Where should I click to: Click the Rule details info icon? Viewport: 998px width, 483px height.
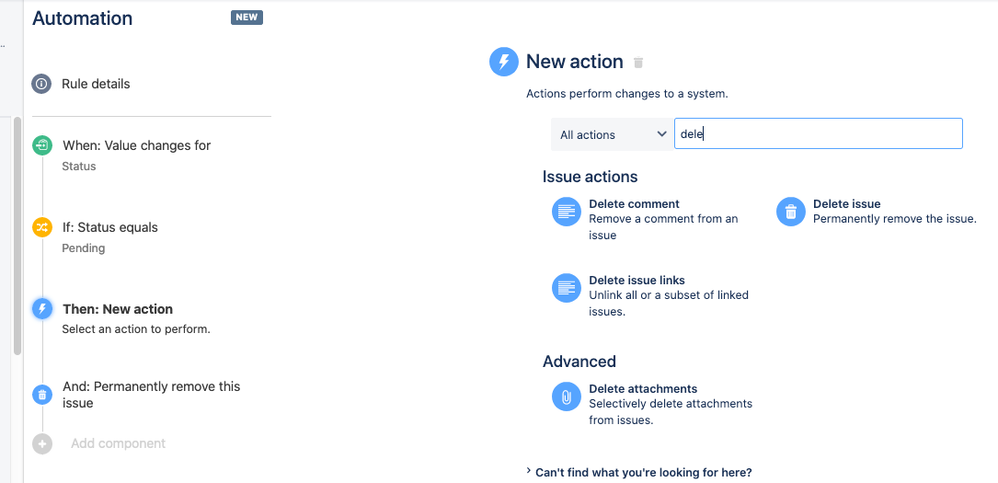tap(41, 83)
